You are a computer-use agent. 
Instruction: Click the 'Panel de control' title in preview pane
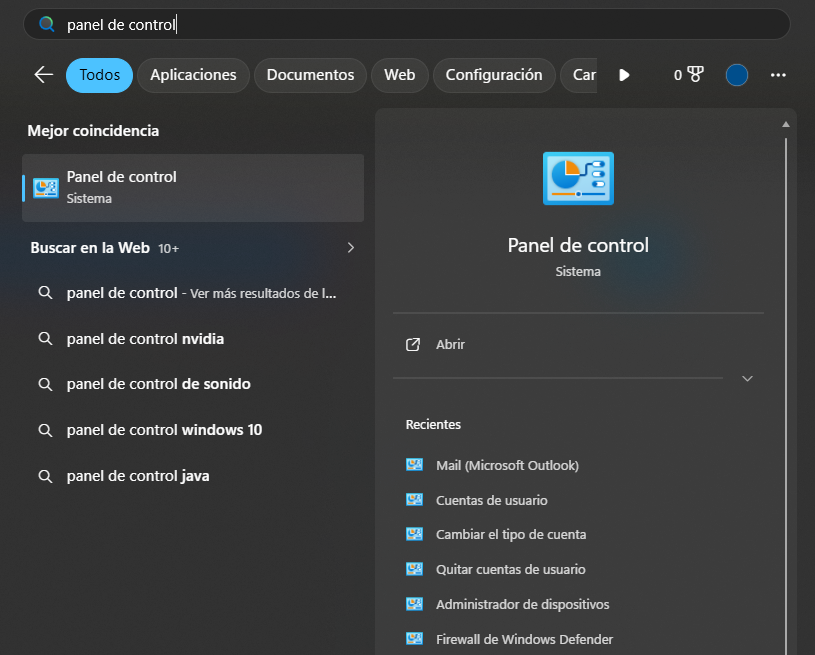point(578,245)
